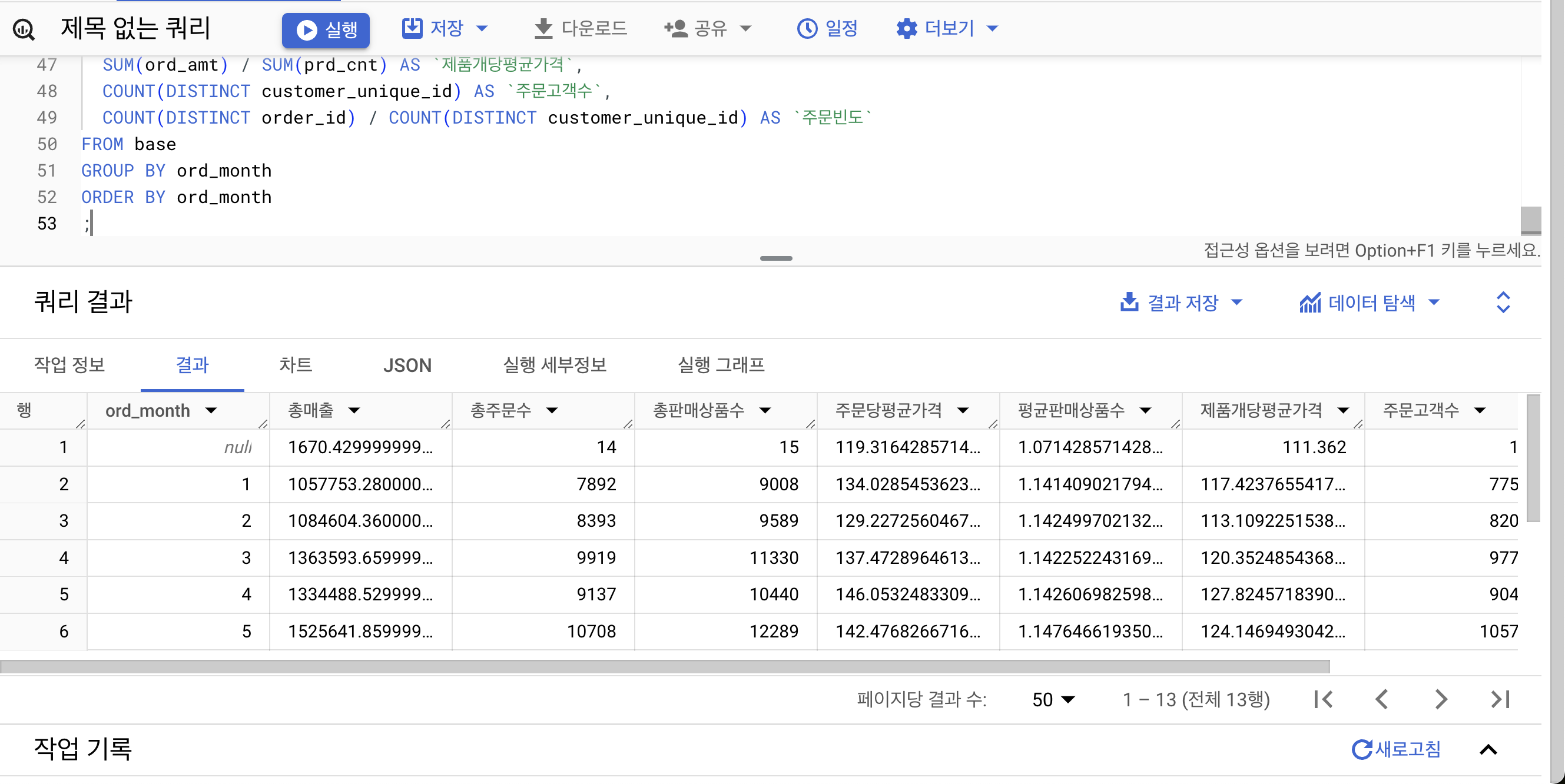Open 총매출 column header dropdown arrow
This screenshot has height=784, width=1565.
coord(354,410)
